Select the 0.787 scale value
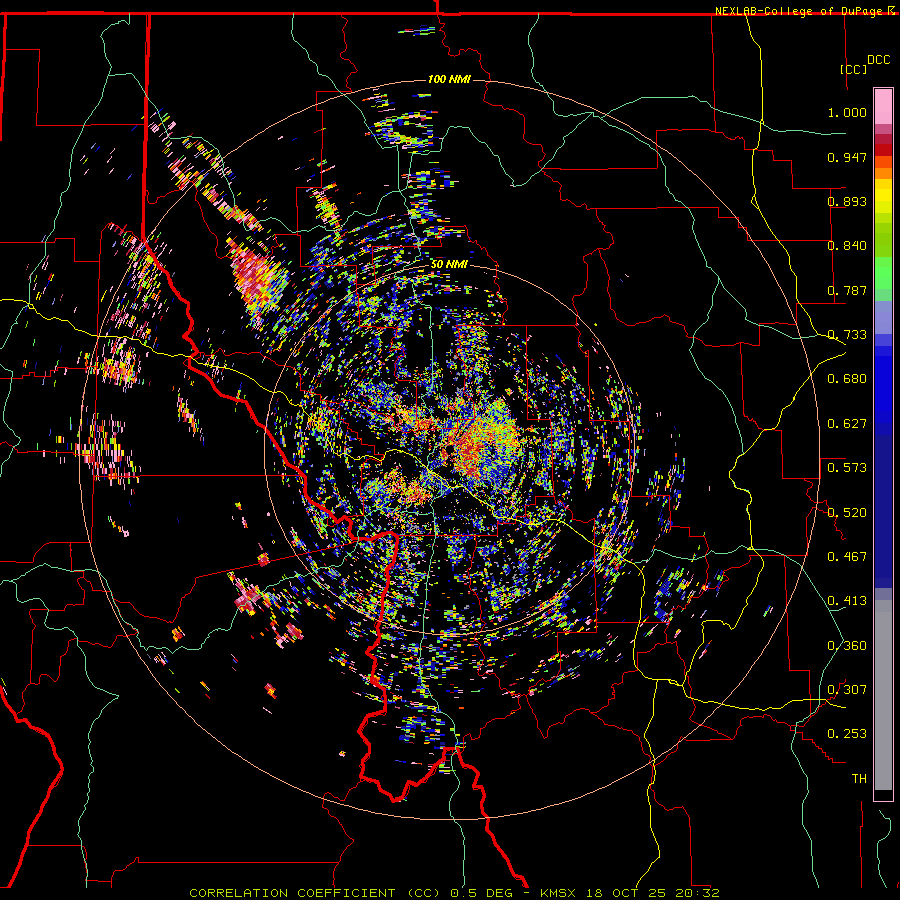 (847, 290)
